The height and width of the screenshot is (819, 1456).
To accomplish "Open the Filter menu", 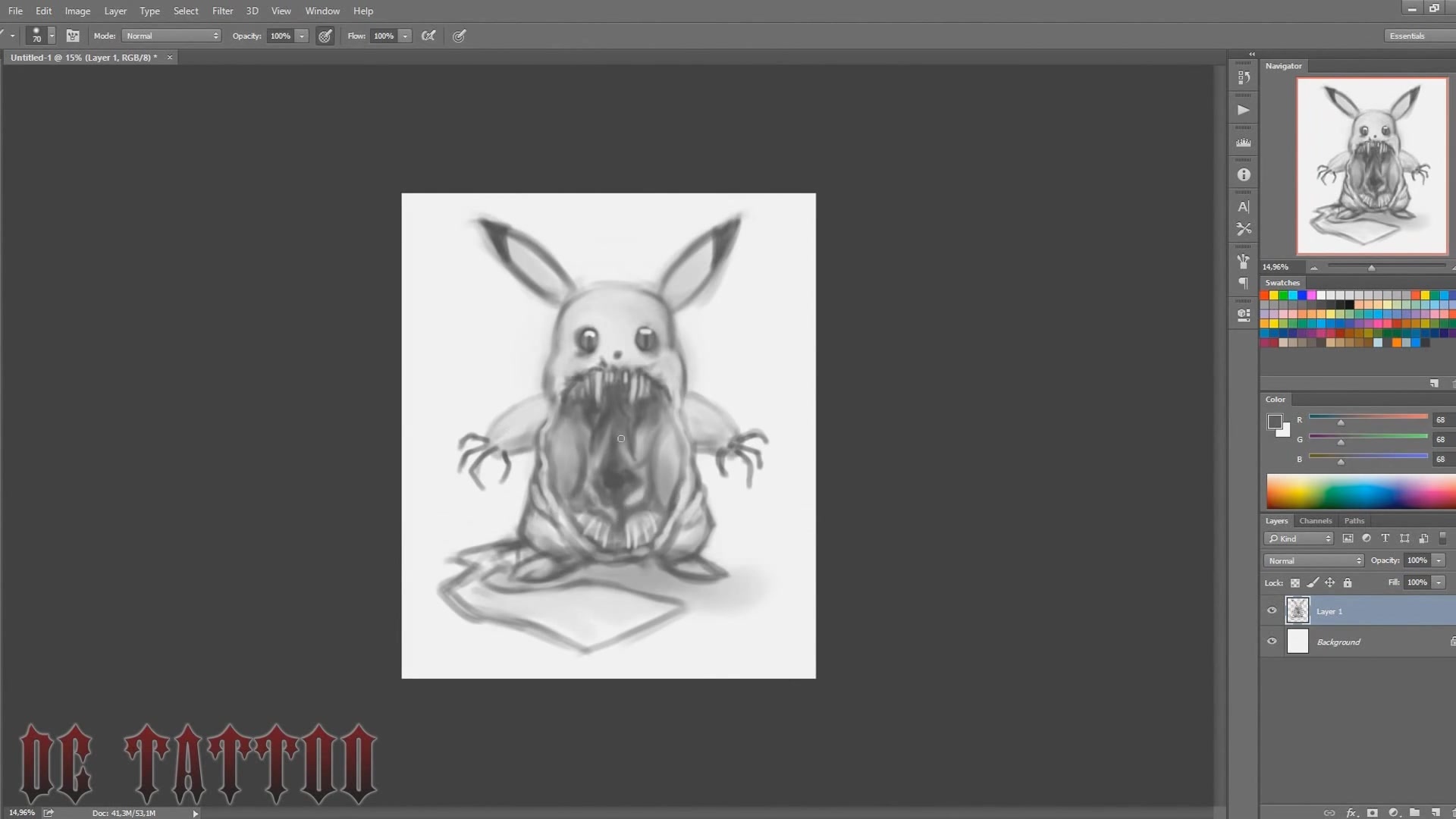I will point(222,11).
